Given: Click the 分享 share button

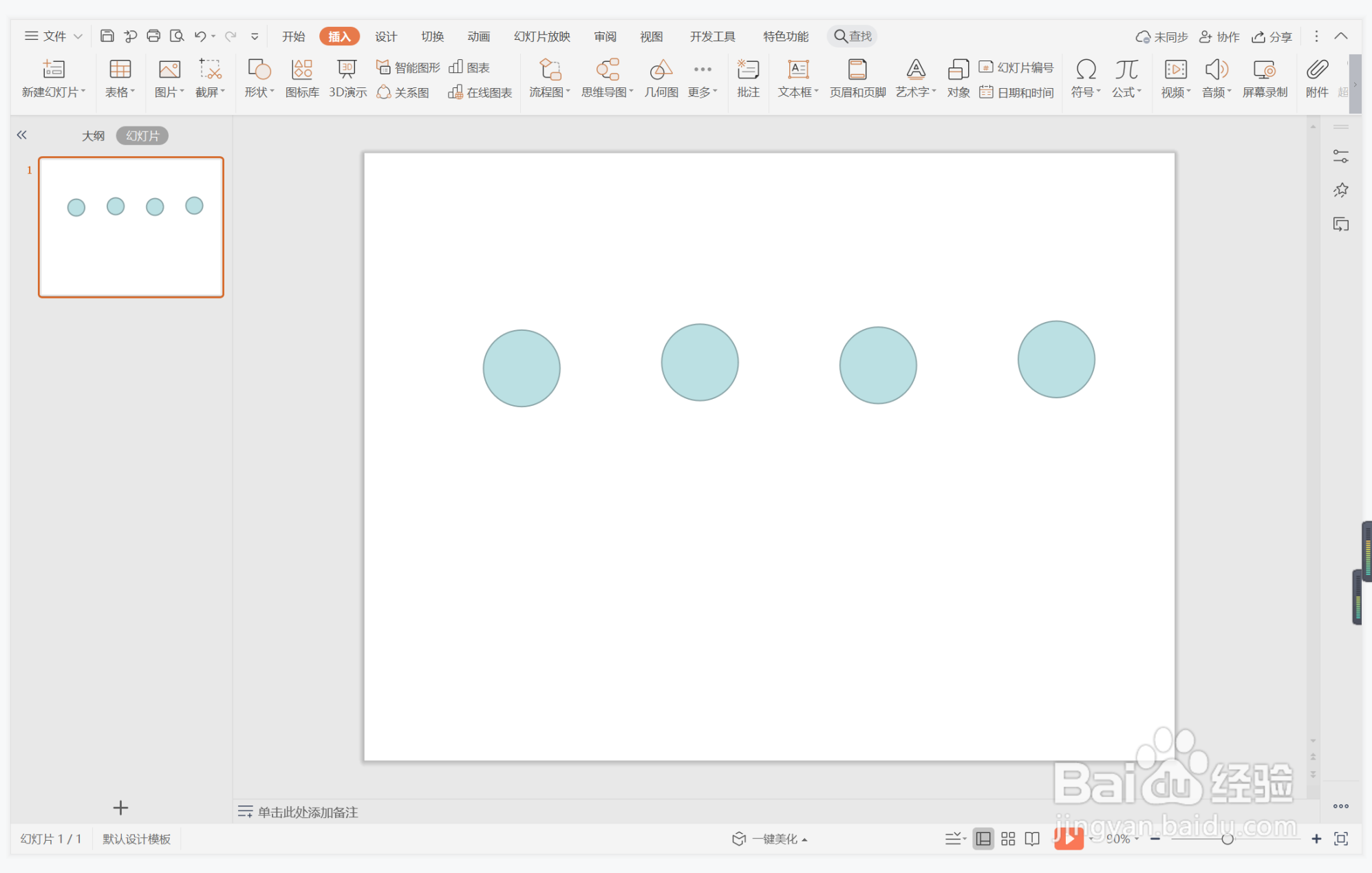Looking at the screenshot, I should [x=1272, y=36].
